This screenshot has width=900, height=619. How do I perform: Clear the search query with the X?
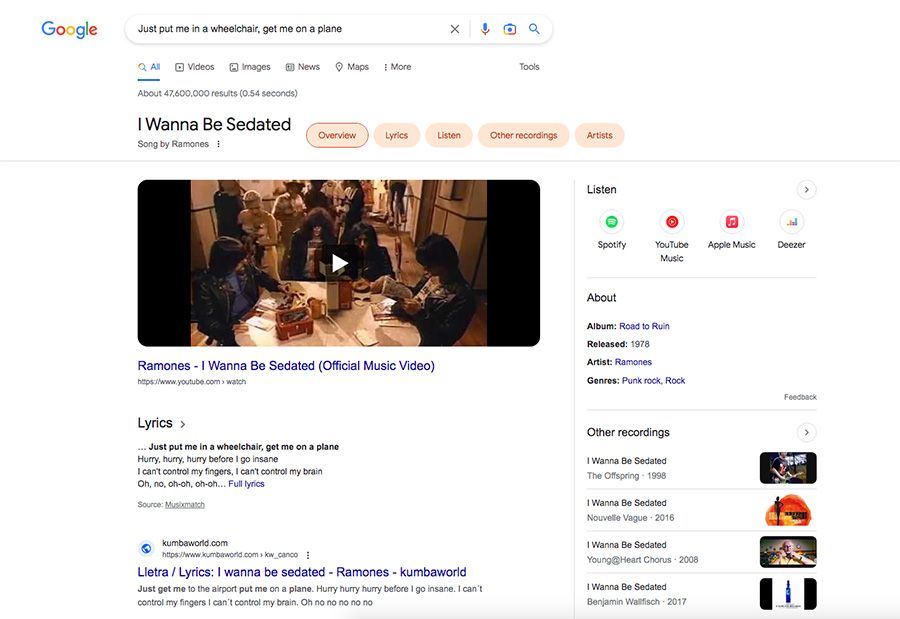click(x=454, y=29)
